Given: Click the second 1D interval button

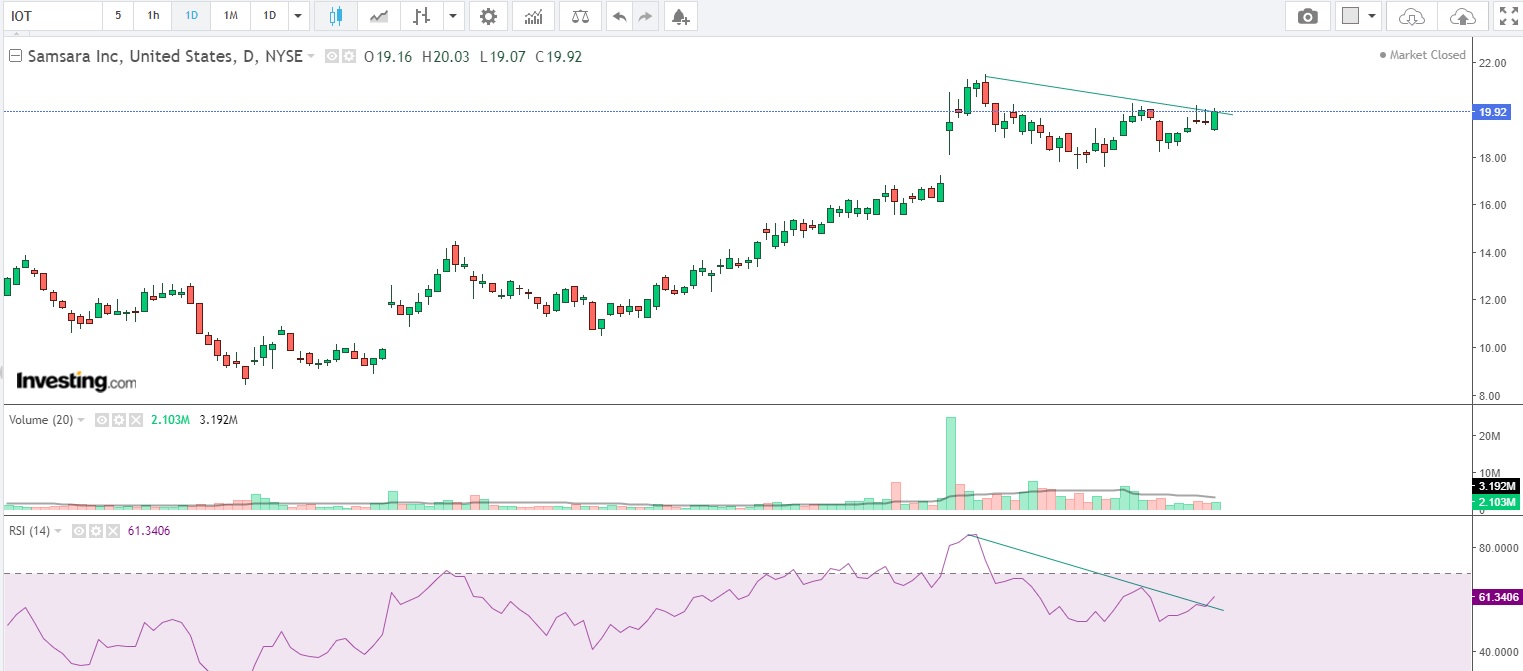Looking at the screenshot, I should point(269,16).
